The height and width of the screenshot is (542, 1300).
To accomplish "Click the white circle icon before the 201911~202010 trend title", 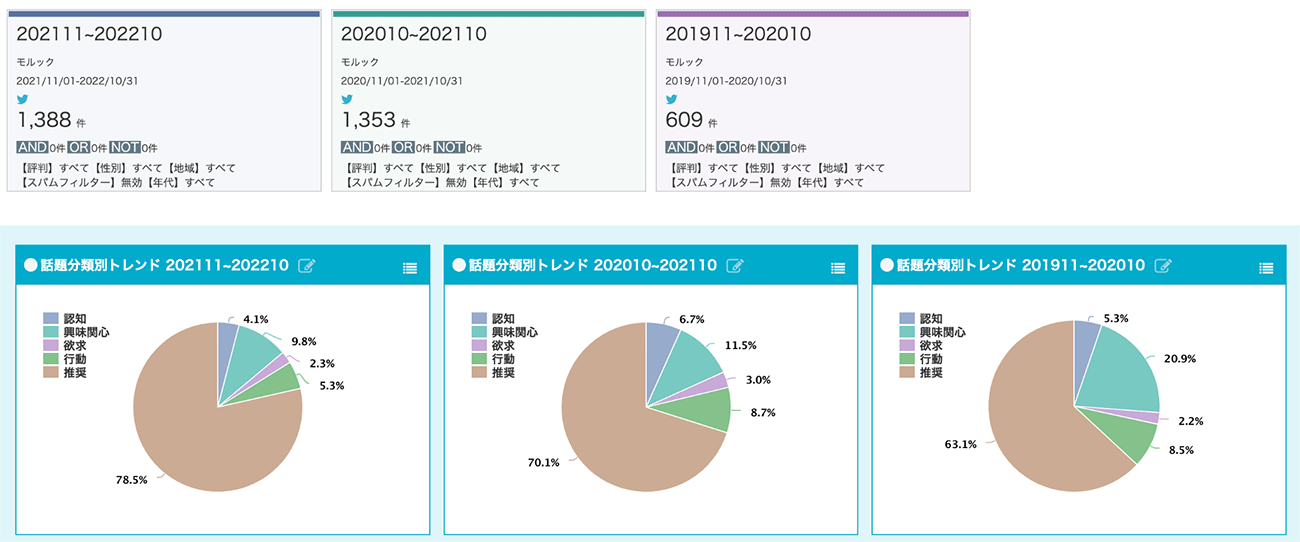I will point(886,266).
